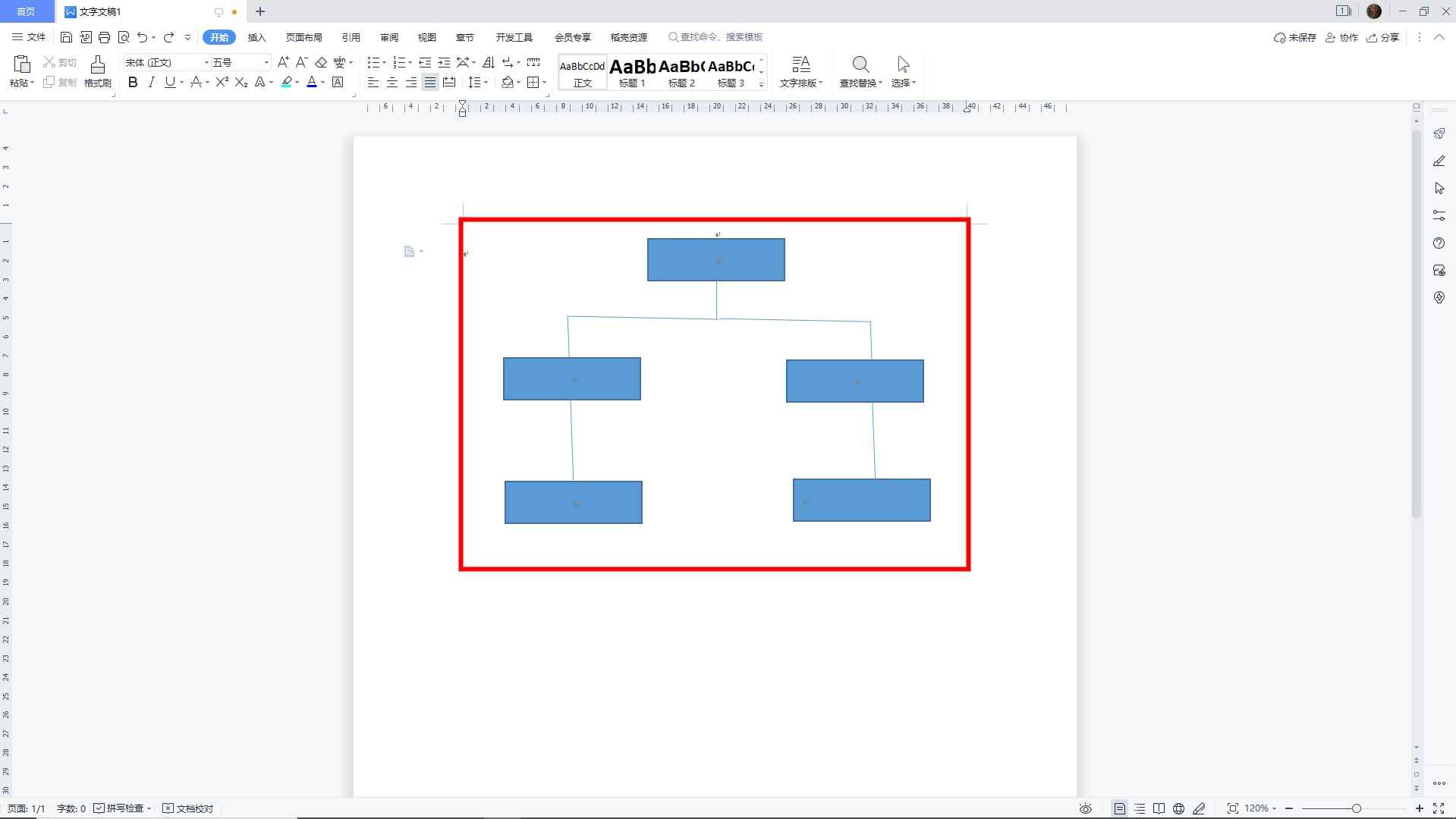Open the 插入 (Insert) tab
Screen dimensions: 1456x819
[257, 37]
